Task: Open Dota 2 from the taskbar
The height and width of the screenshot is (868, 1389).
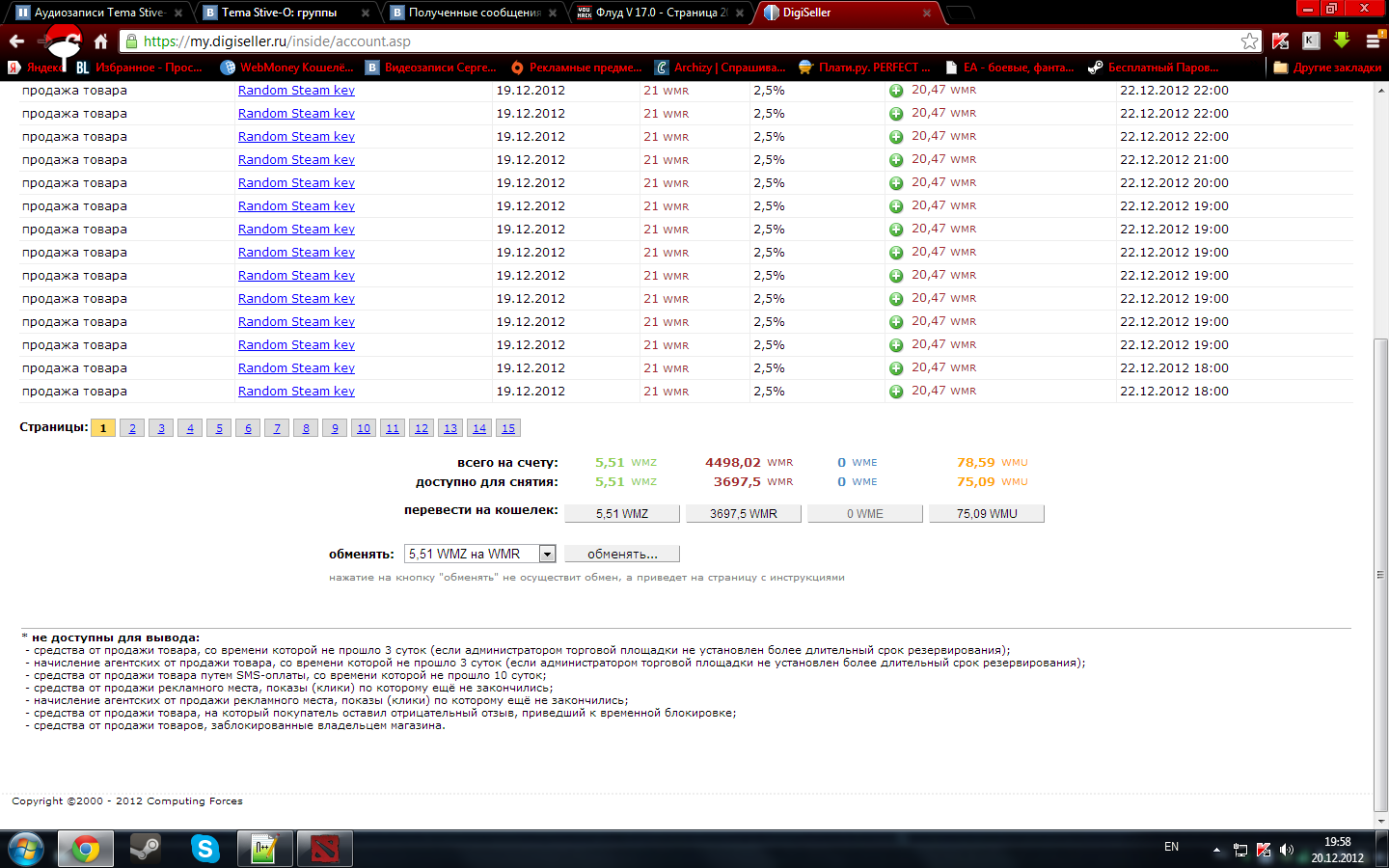Action: point(325,849)
